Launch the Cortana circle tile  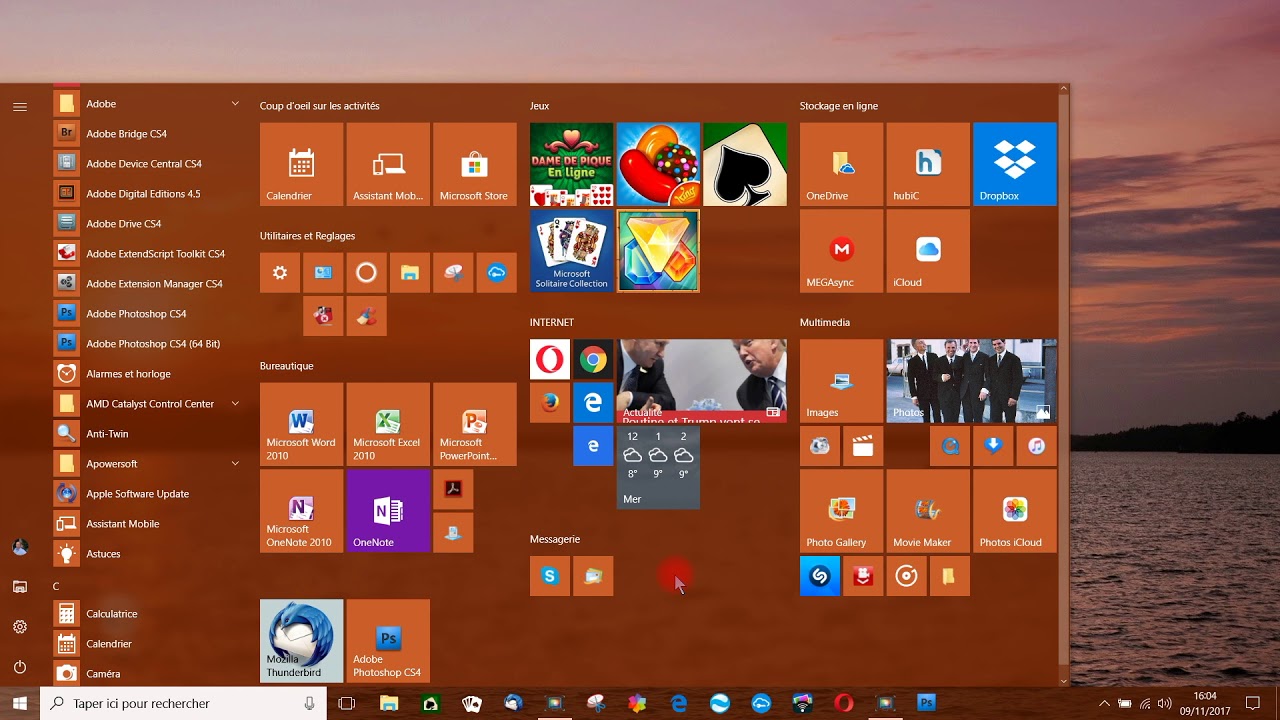click(x=366, y=273)
